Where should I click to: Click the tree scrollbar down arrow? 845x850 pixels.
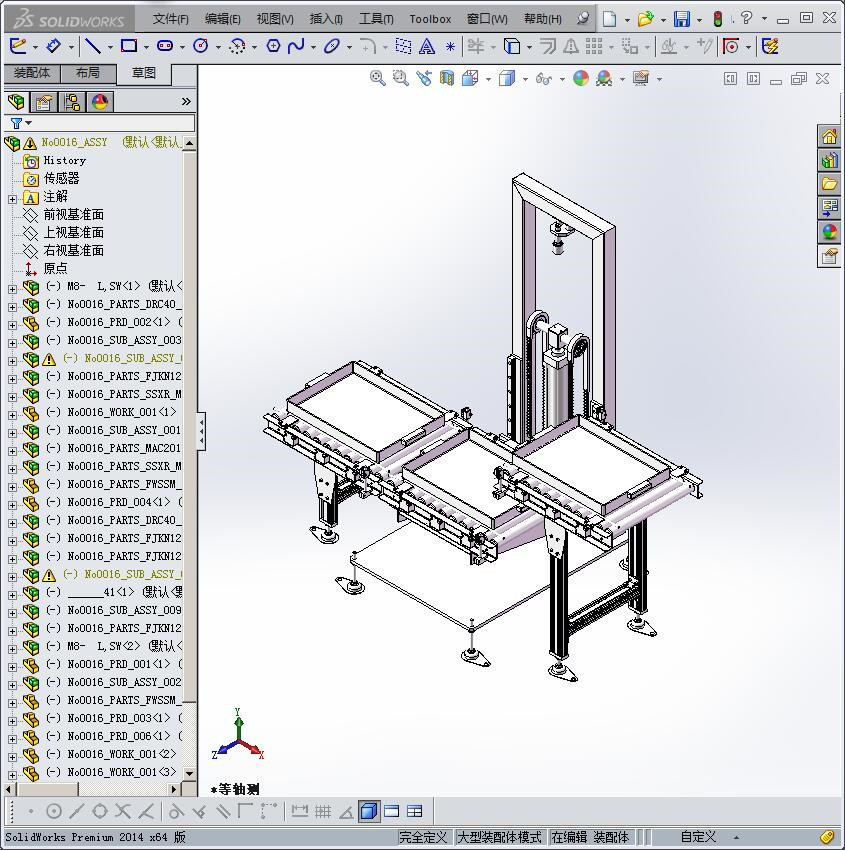point(189,773)
